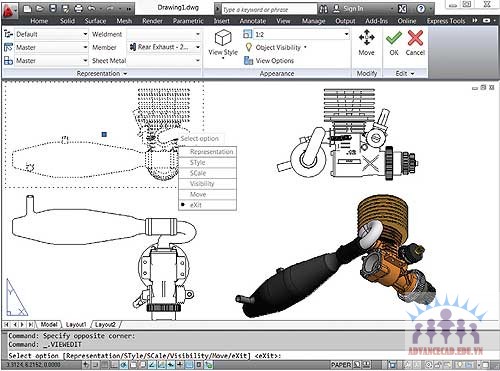Click the user icon beside Sign In

point(336,9)
